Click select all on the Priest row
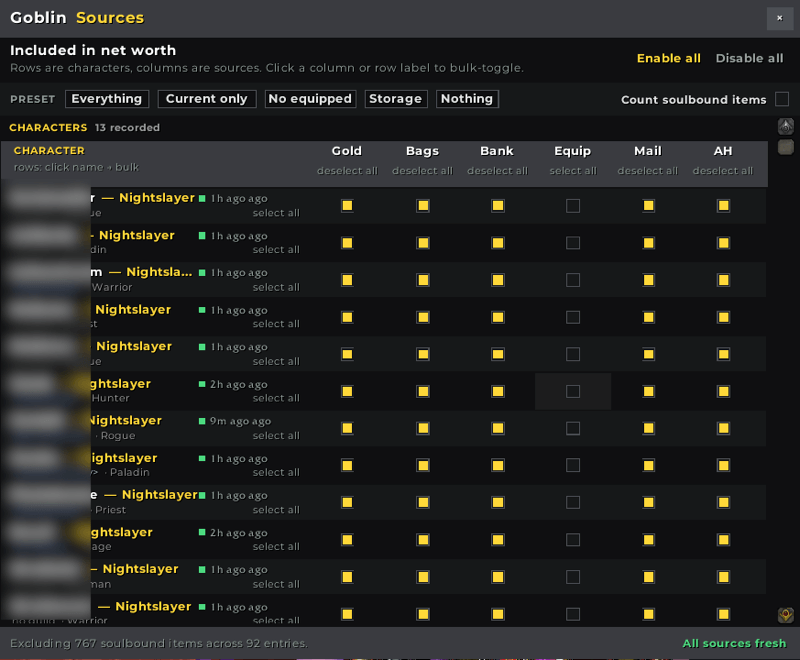This screenshot has width=800, height=660. (x=276, y=510)
